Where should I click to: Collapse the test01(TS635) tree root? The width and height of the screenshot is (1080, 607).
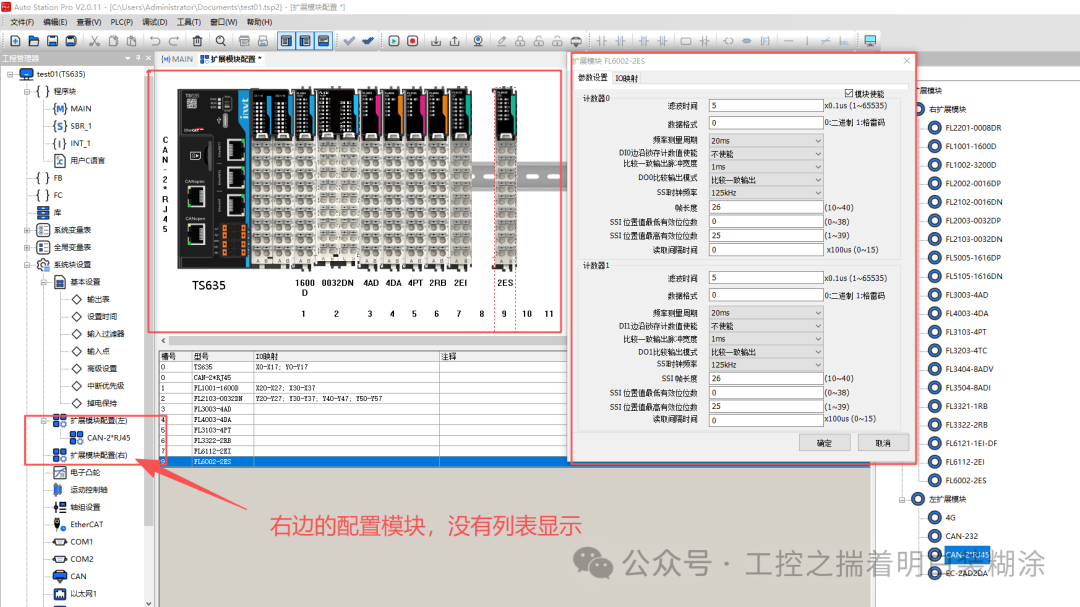(10, 74)
